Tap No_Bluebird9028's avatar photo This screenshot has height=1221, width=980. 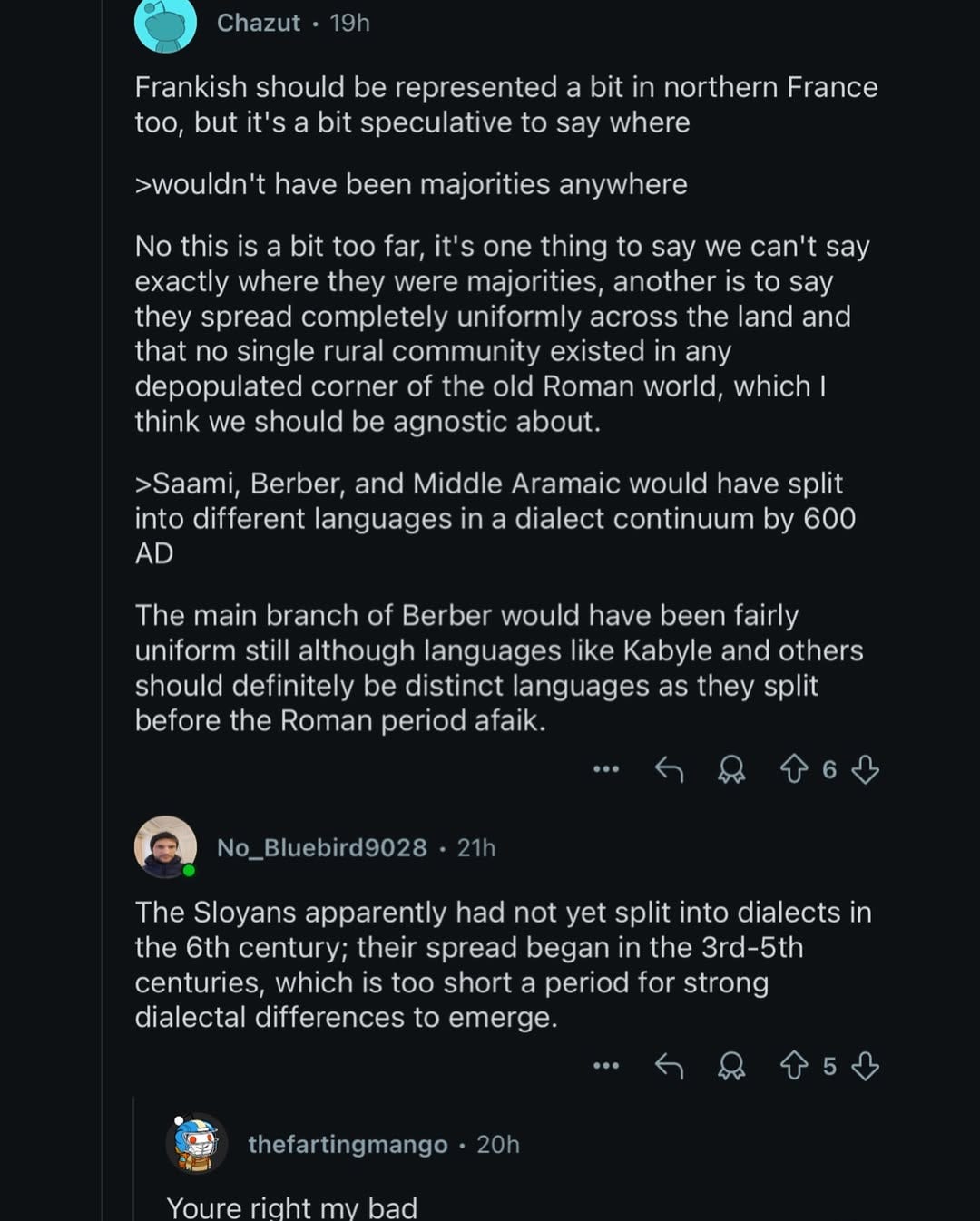click(165, 847)
